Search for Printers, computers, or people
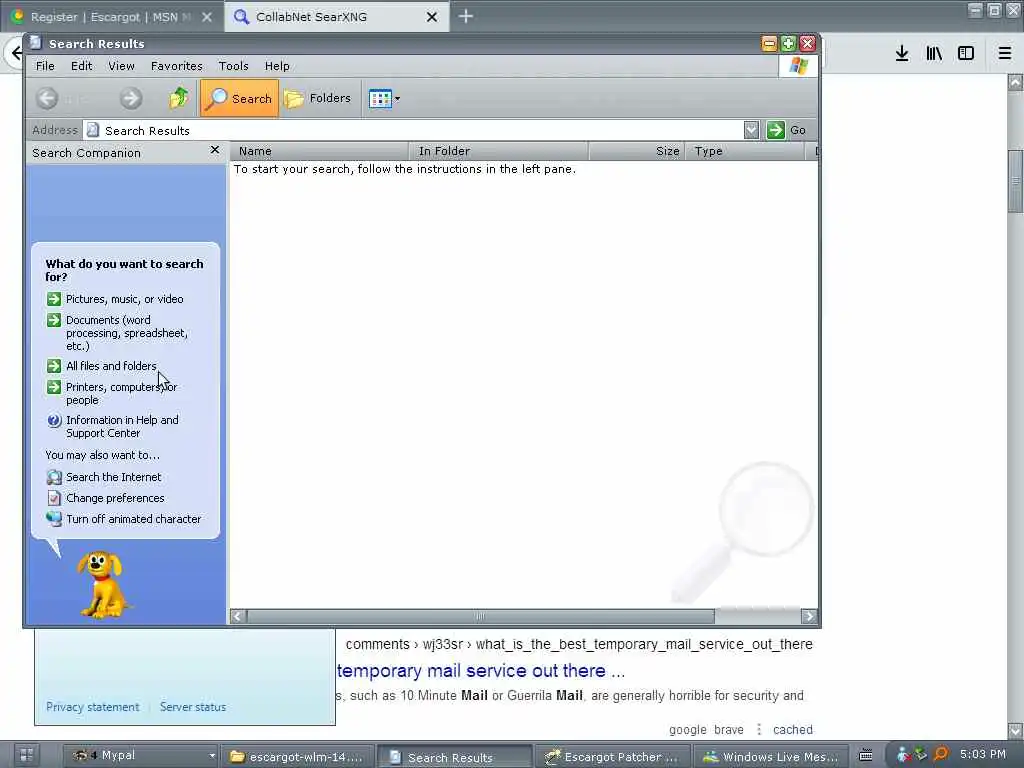1024x768 pixels. coord(121,394)
